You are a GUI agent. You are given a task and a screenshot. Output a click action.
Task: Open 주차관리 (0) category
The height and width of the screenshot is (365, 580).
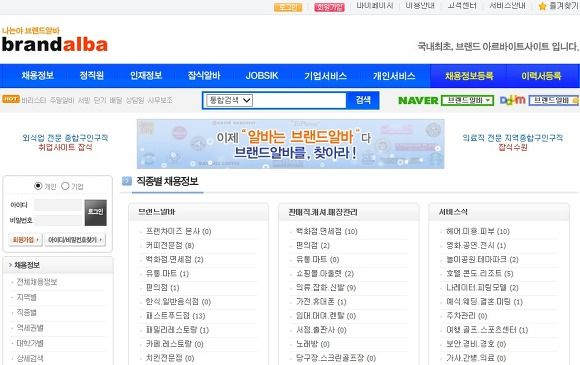(x=466, y=316)
